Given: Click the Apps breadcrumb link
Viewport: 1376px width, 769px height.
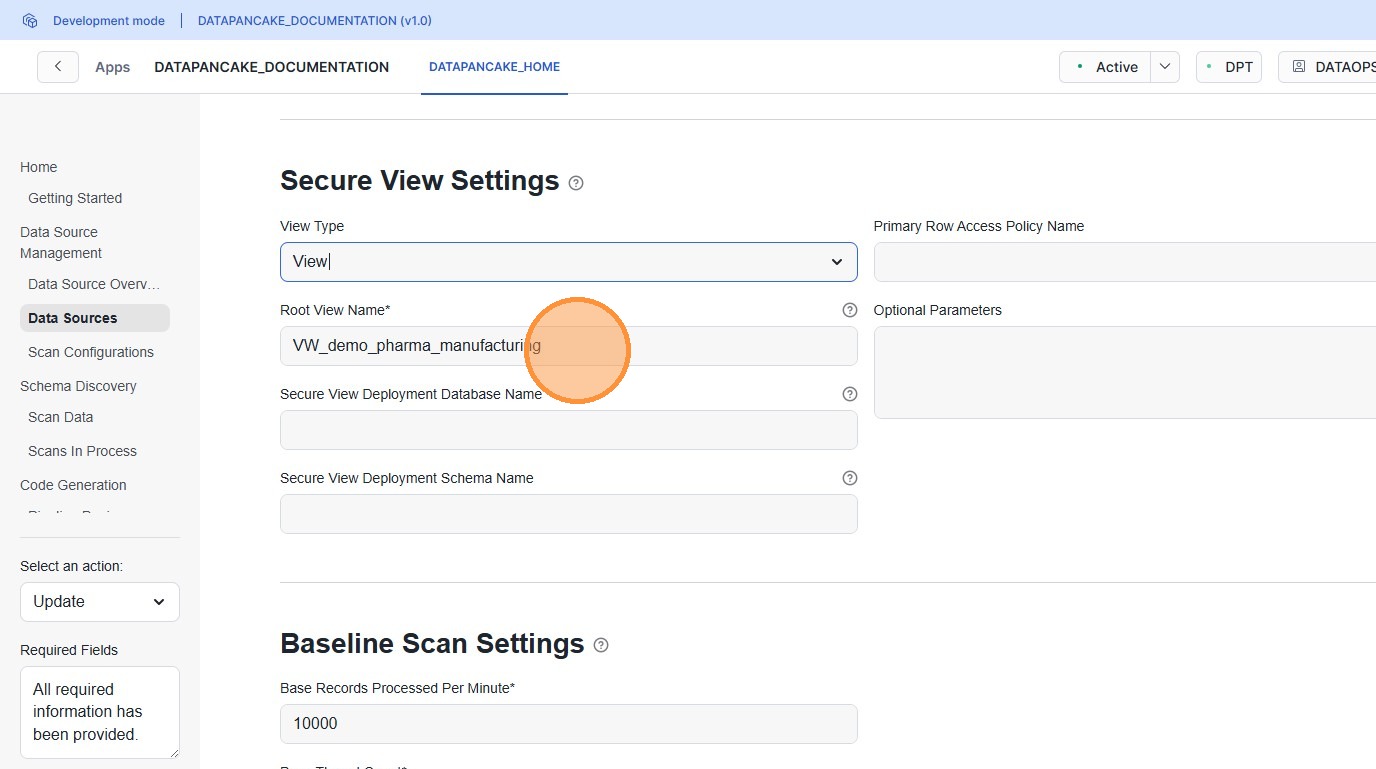Looking at the screenshot, I should point(112,67).
